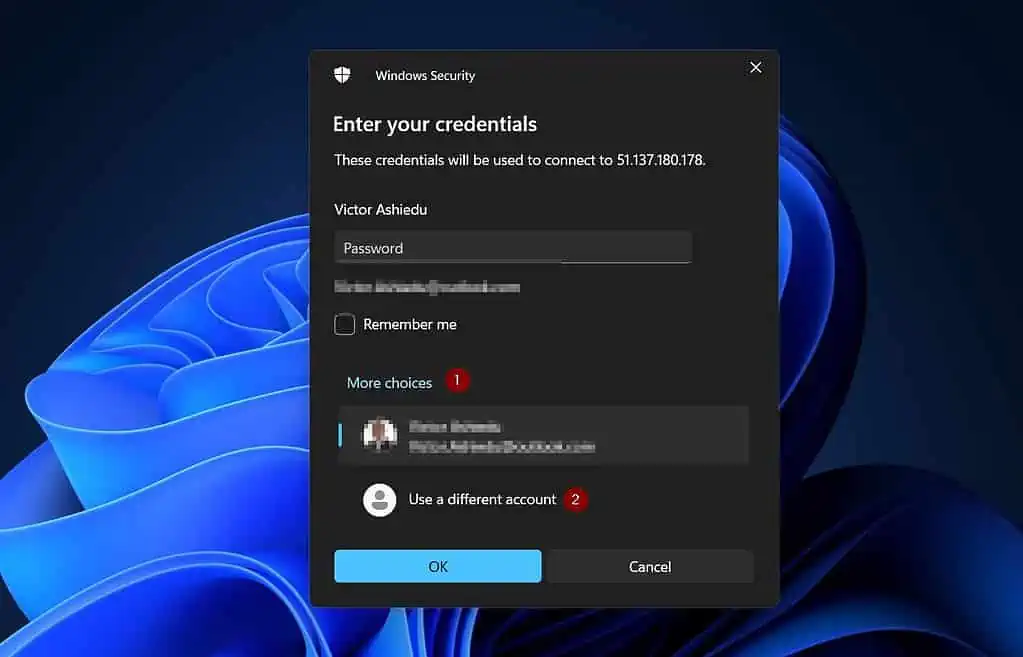Click the Windows Security title text
Screen dimensions: 1023x657
click(x=425, y=76)
